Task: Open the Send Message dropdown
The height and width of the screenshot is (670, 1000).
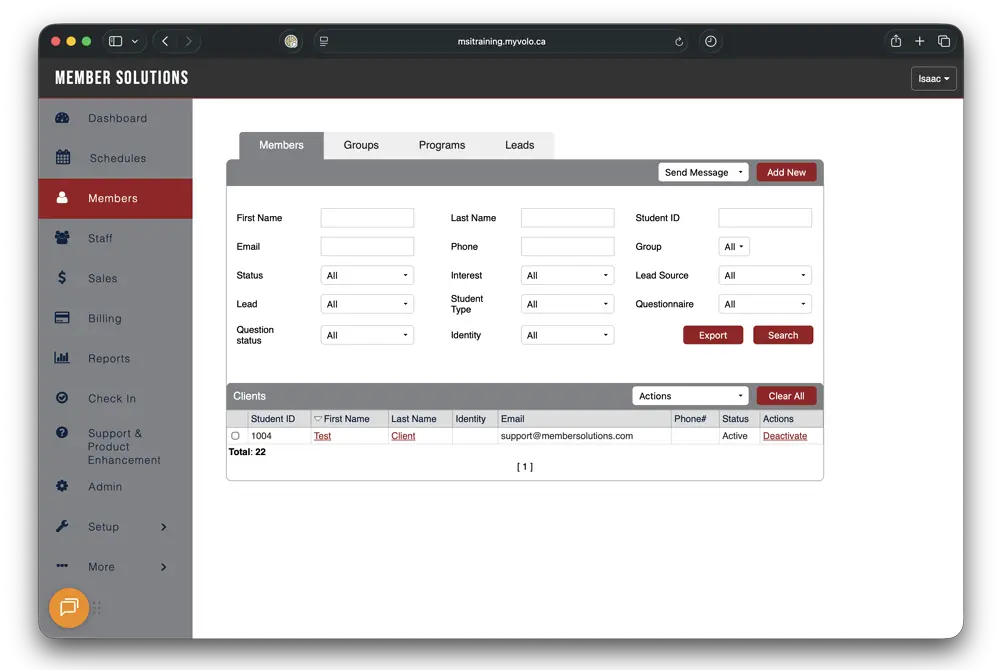Action: coord(703,172)
